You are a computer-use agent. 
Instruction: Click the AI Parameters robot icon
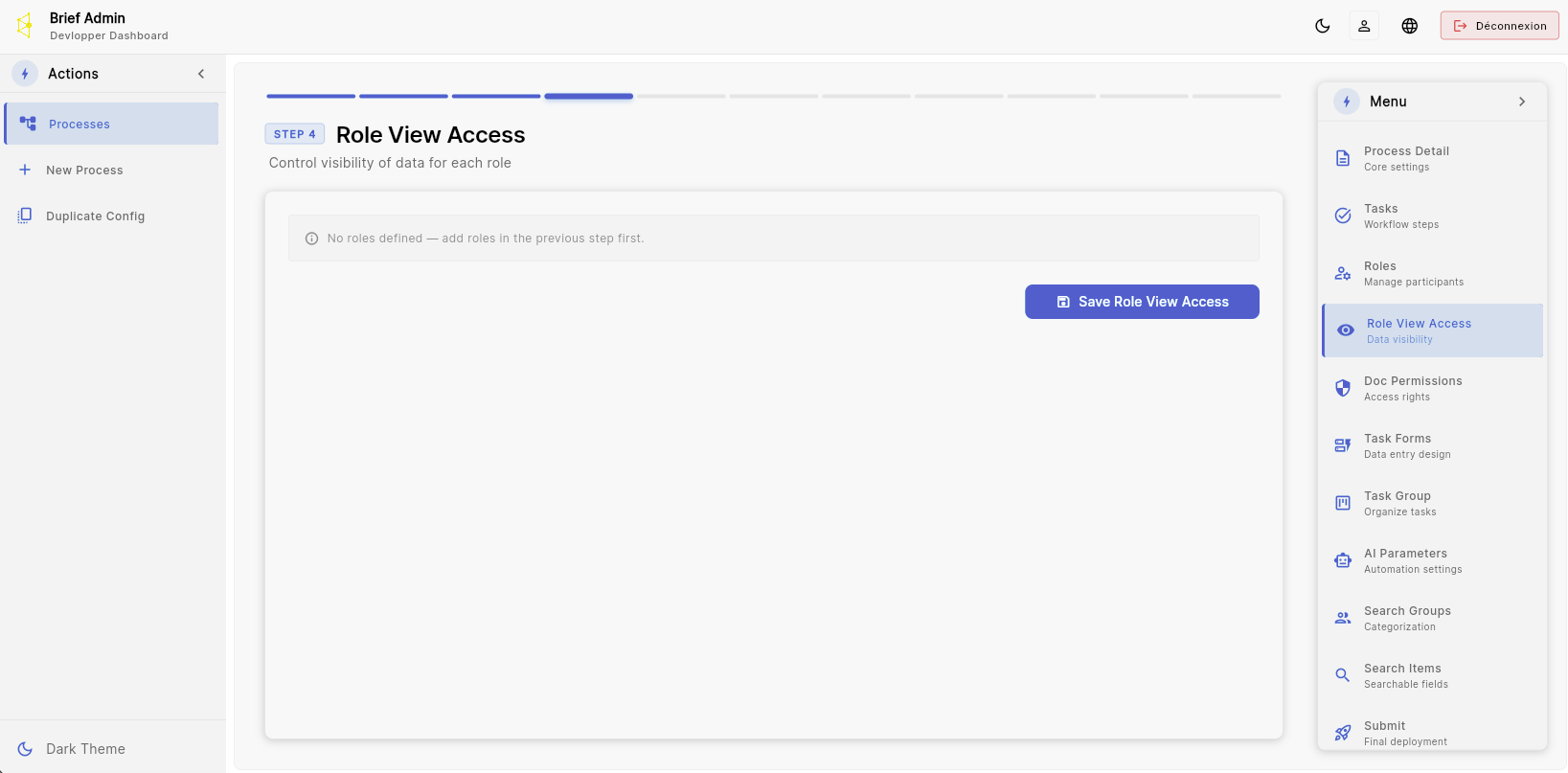pos(1343,560)
